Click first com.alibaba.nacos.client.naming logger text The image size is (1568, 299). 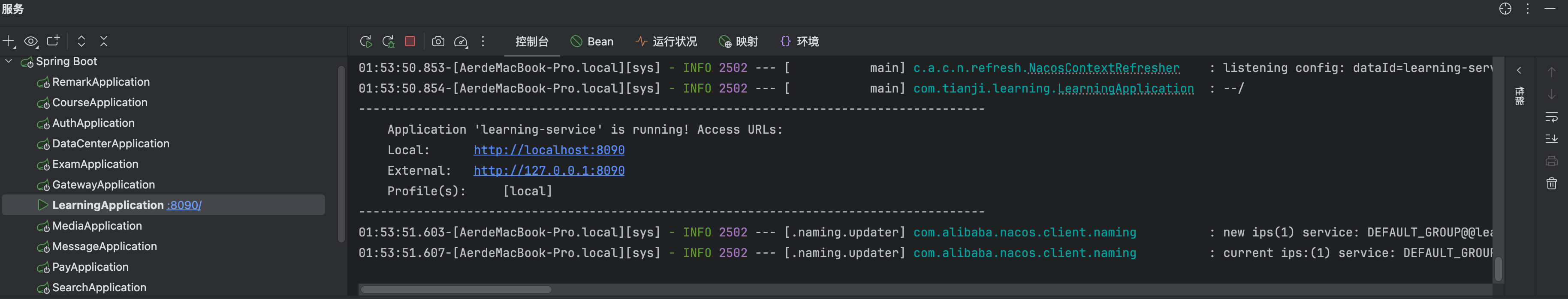(1025, 233)
